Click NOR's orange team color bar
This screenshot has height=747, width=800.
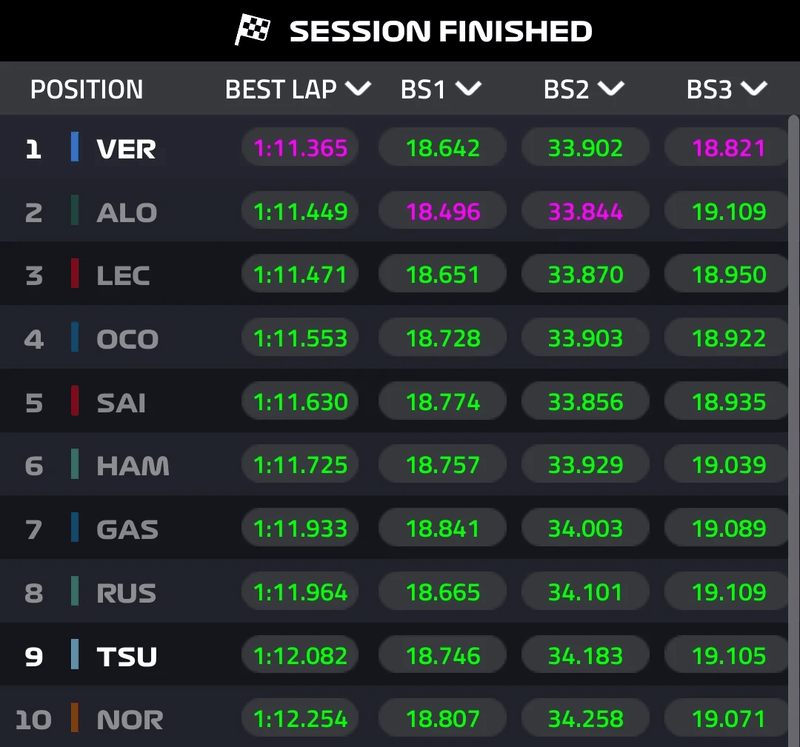(x=75, y=718)
